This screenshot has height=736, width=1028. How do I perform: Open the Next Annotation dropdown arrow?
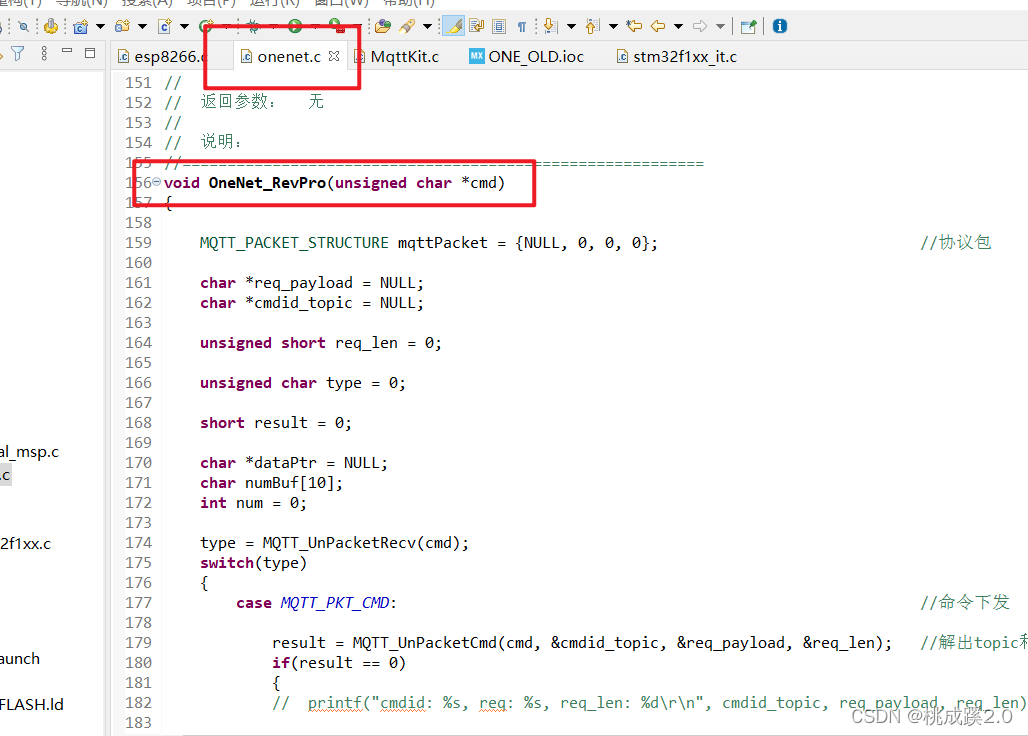coord(571,26)
